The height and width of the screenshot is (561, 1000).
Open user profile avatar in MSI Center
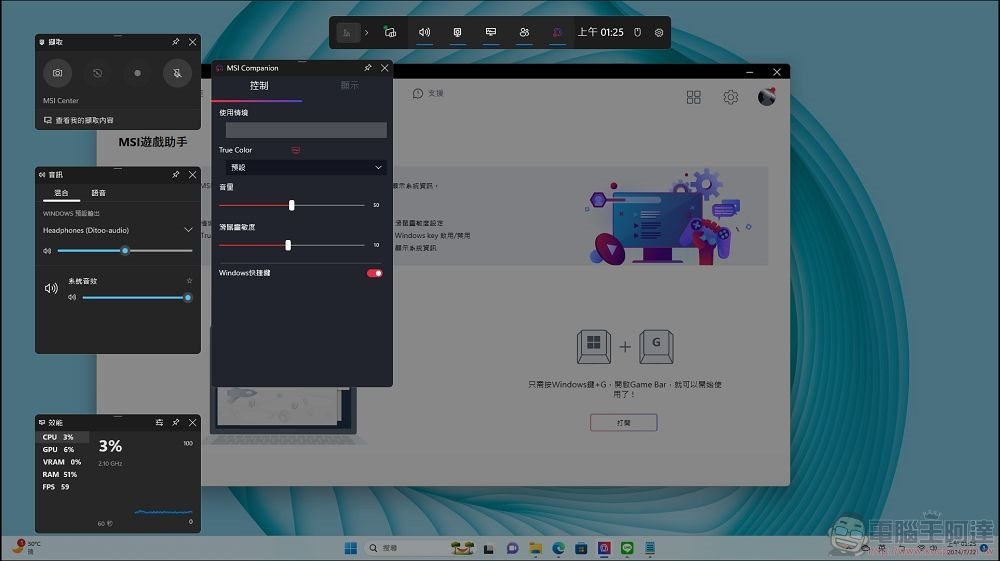tap(767, 97)
